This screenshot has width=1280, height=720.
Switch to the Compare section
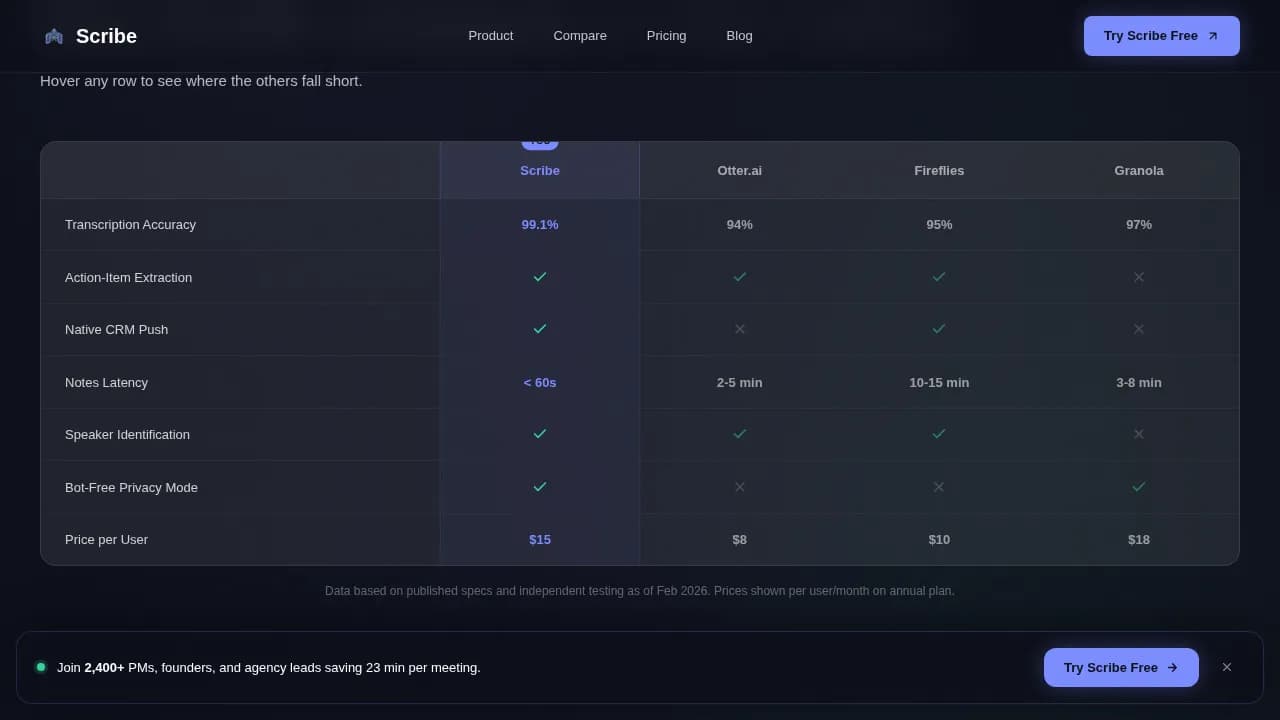click(x=580, y=35)
